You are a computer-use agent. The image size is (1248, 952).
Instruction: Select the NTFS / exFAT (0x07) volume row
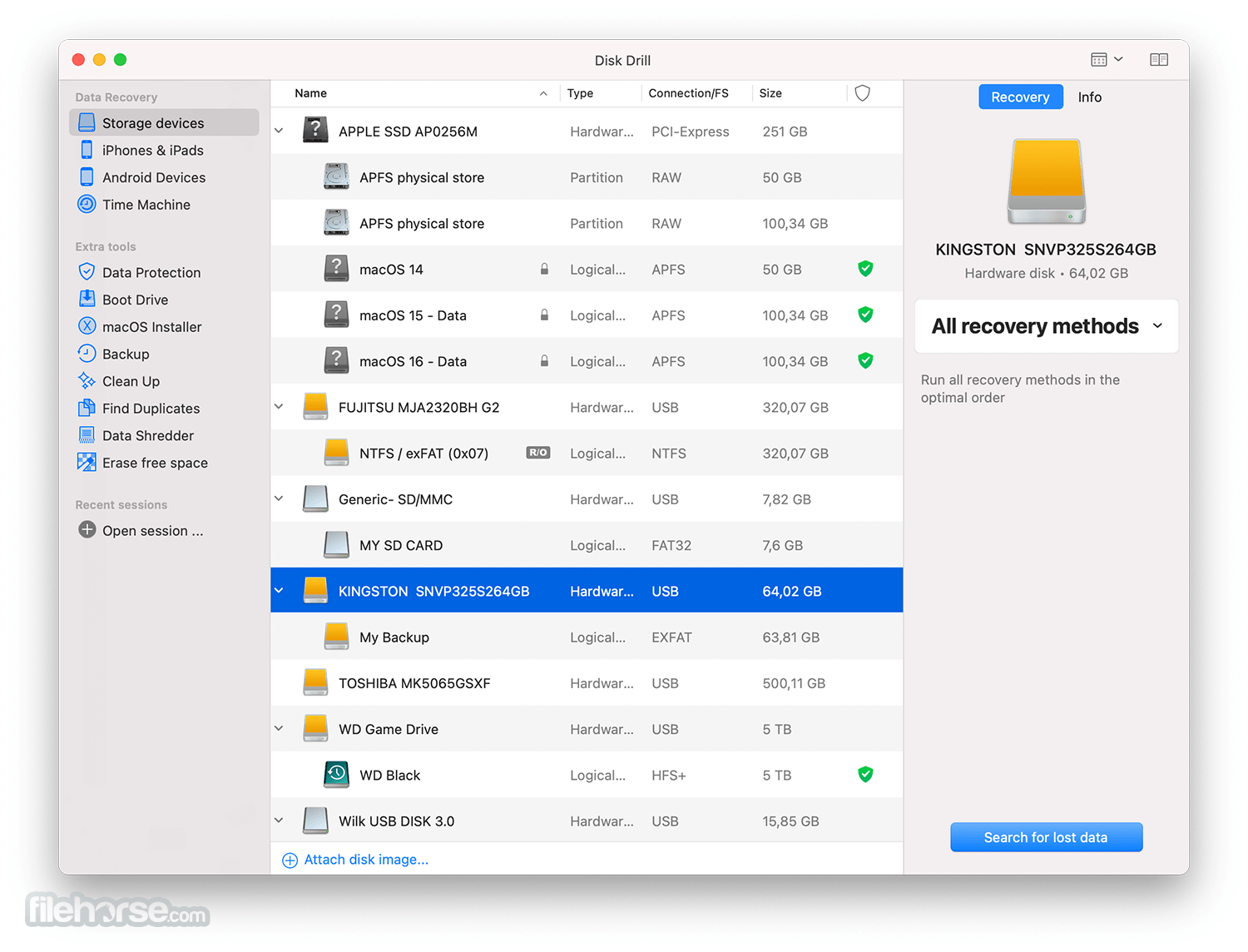click(x=587, y=453)
